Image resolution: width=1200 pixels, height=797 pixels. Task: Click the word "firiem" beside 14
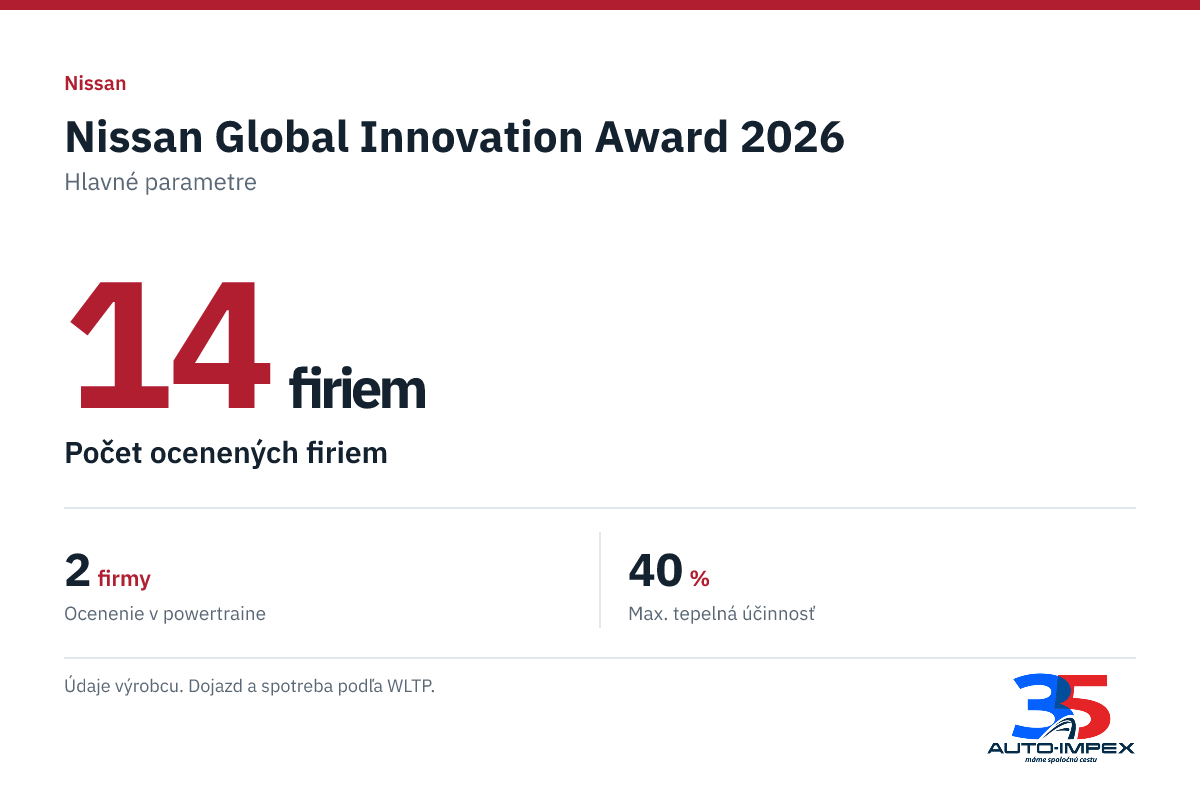[357, 388]
